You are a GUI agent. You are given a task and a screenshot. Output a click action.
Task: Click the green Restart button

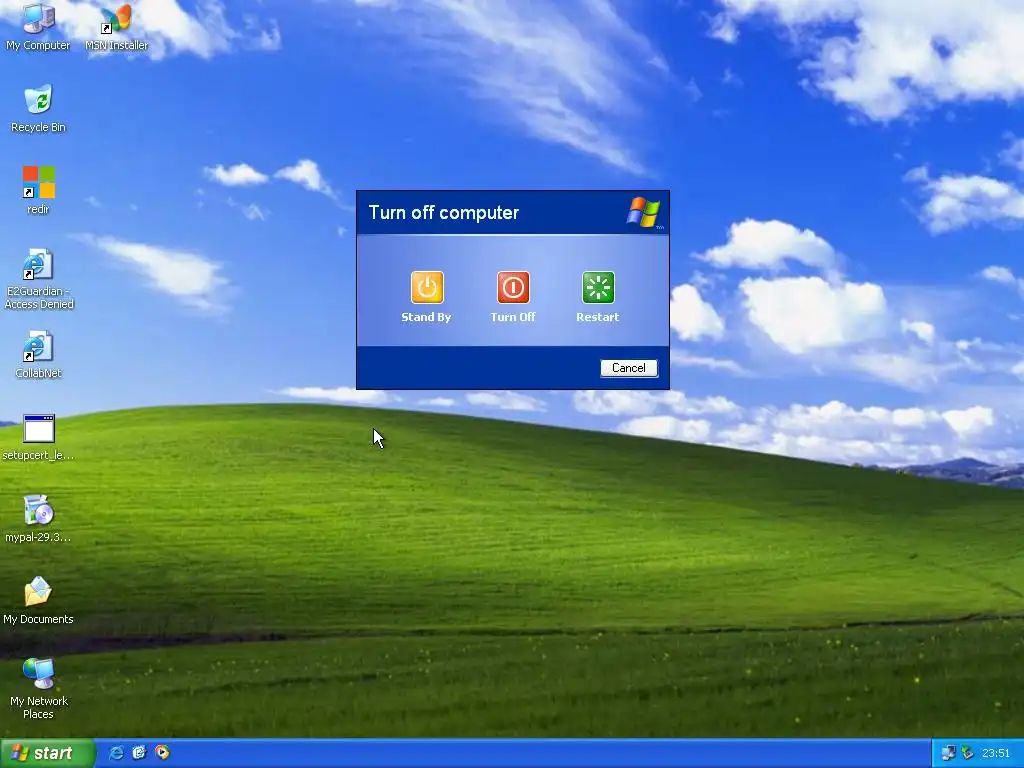pyautogui.click(x=598, y=288)
